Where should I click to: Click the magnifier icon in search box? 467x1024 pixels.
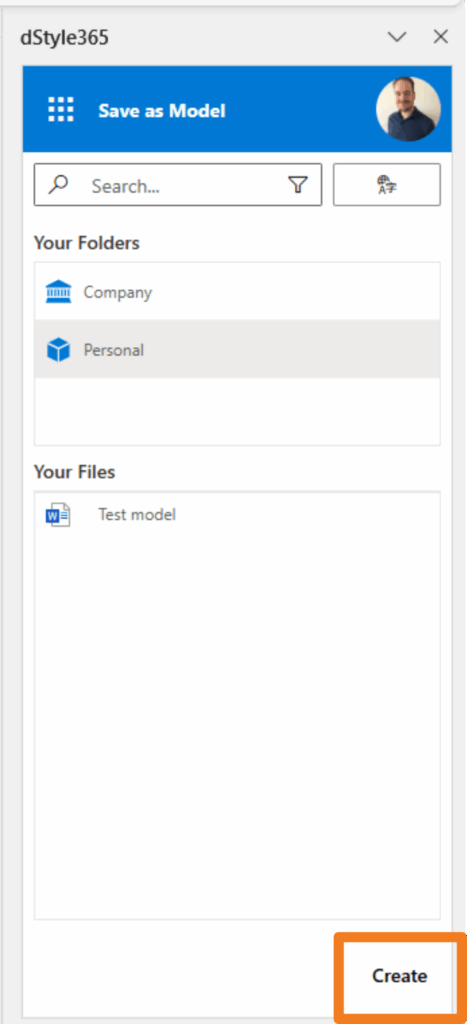[x=59, y=185]
